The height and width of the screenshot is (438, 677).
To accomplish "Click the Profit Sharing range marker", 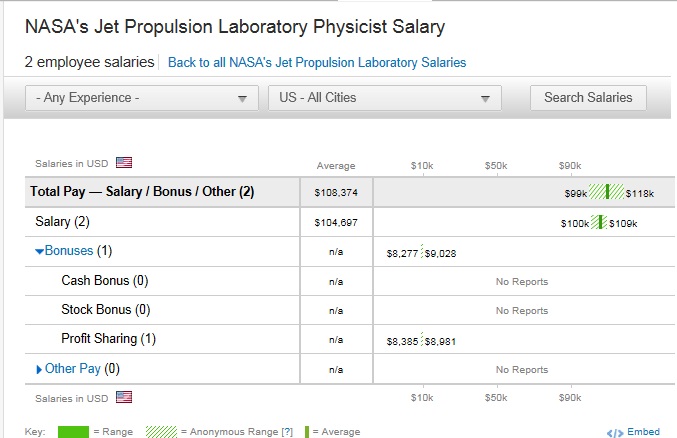I will [422, 340].
